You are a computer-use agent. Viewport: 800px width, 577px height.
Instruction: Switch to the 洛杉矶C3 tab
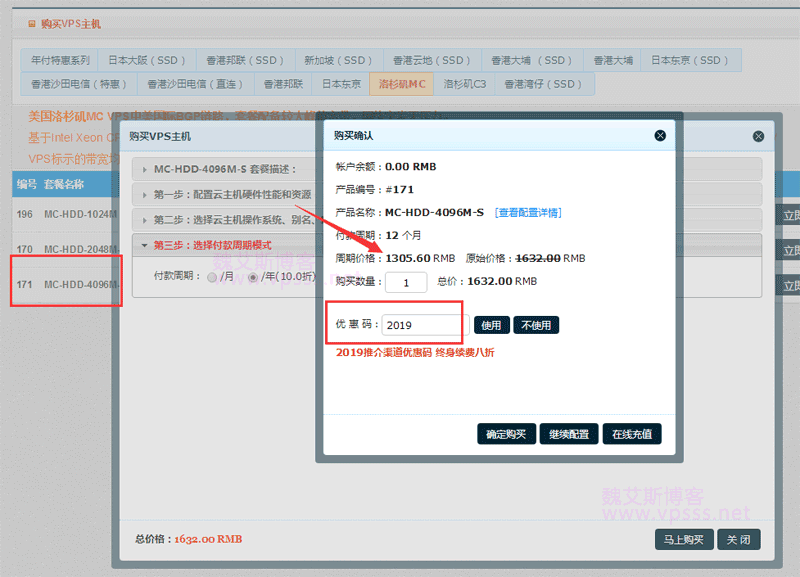click(x=464, y=84)
